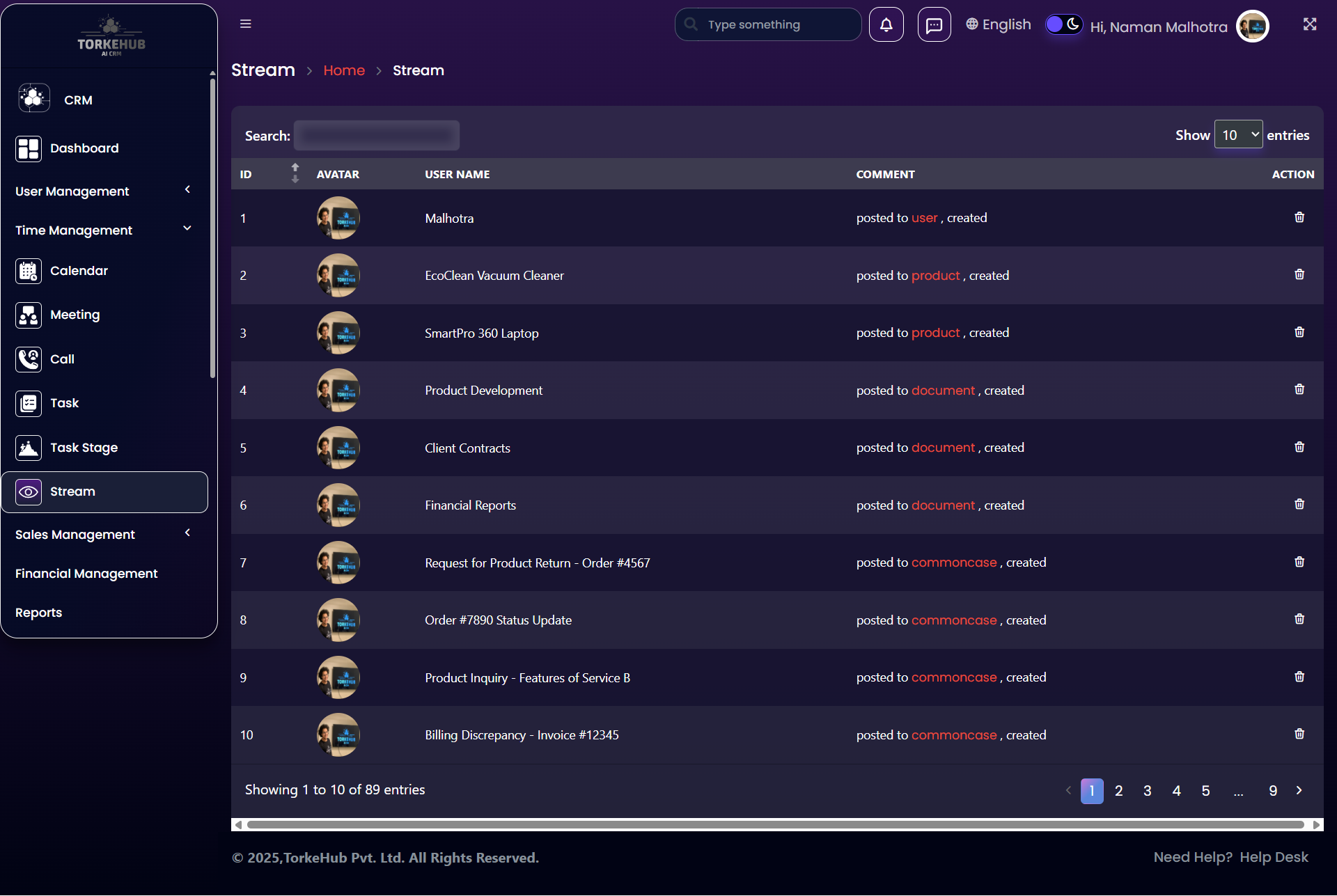The height and width of the screenshot is (896, 1337).
Task: Delete the Malhotra stream entry
Action: coord(1299,218)
